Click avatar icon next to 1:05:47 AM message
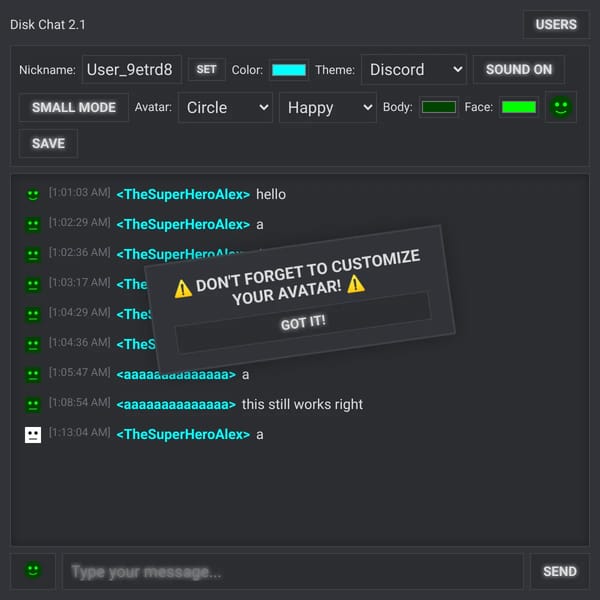This screenshot has height=600, width=600. (x=33, y=375)
